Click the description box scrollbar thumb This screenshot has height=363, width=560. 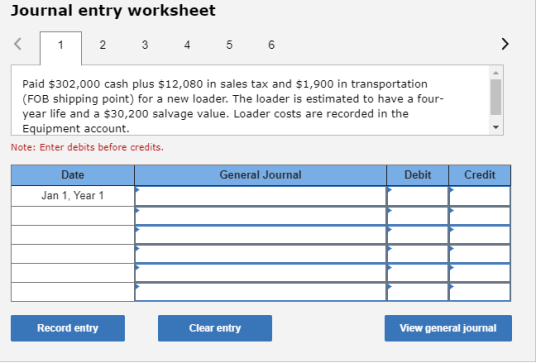tap(496, 97)
